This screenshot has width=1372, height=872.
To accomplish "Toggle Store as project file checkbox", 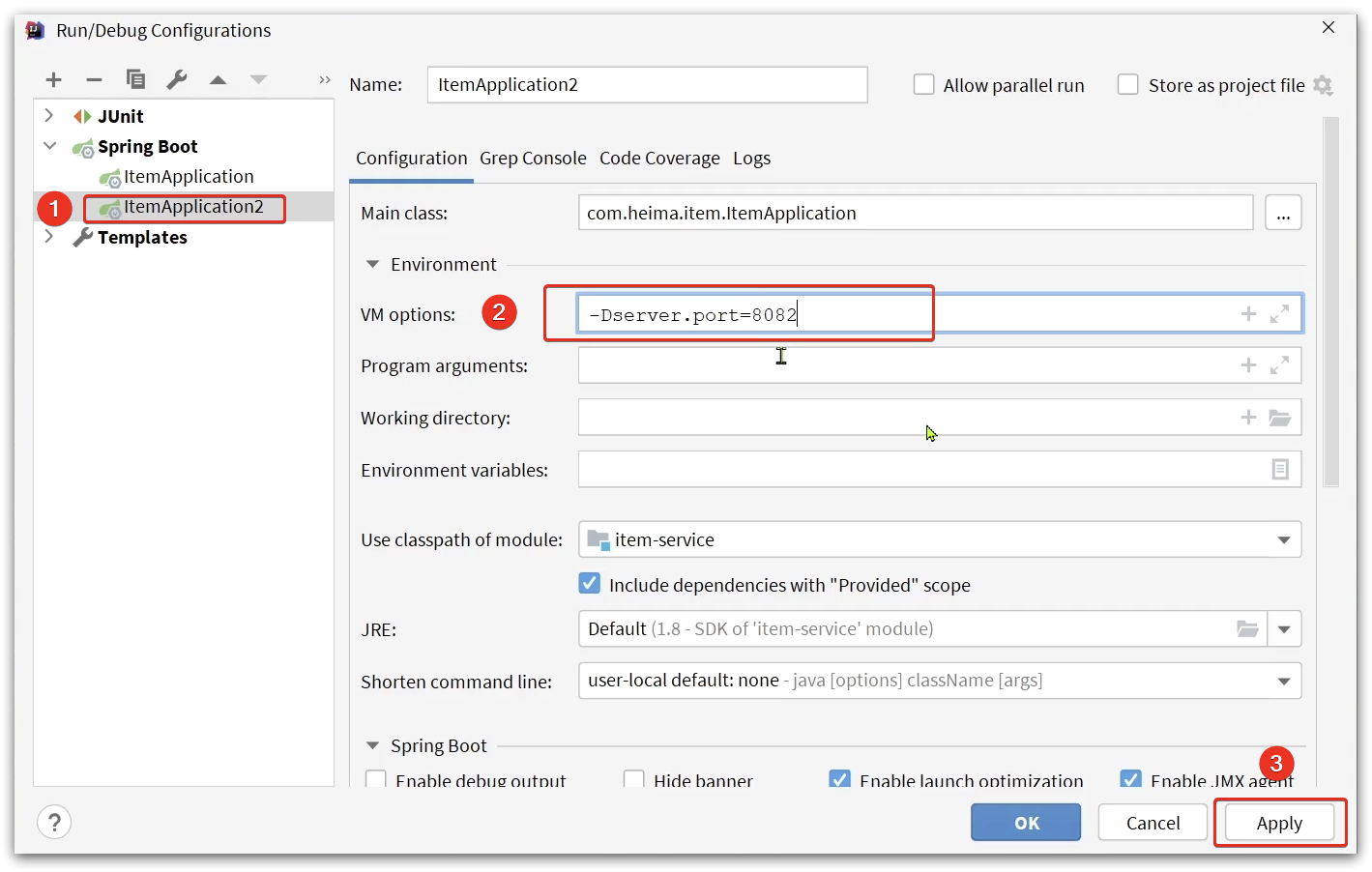I will [x=1127, y=85].
